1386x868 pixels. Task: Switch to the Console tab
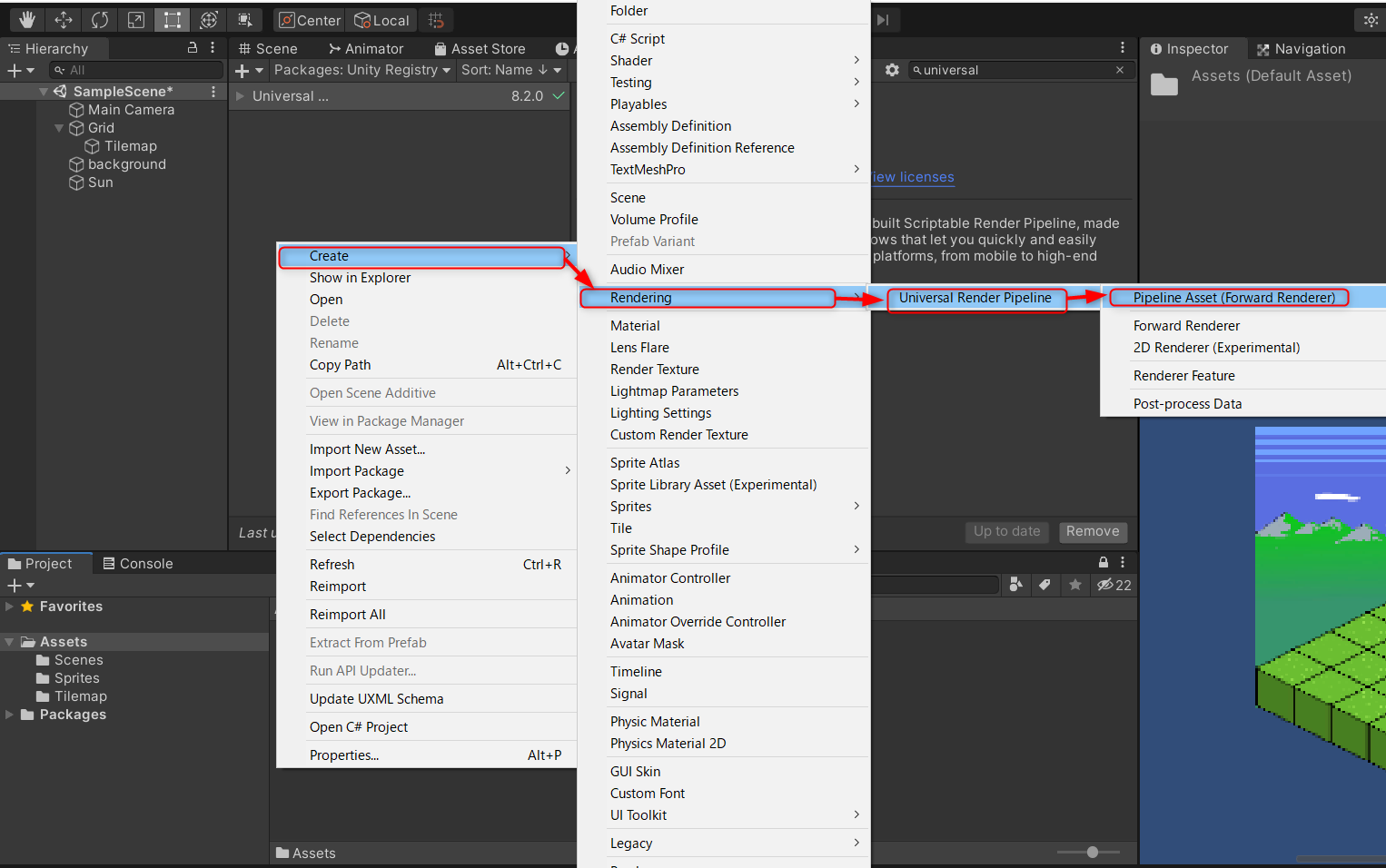coord(138,564)
